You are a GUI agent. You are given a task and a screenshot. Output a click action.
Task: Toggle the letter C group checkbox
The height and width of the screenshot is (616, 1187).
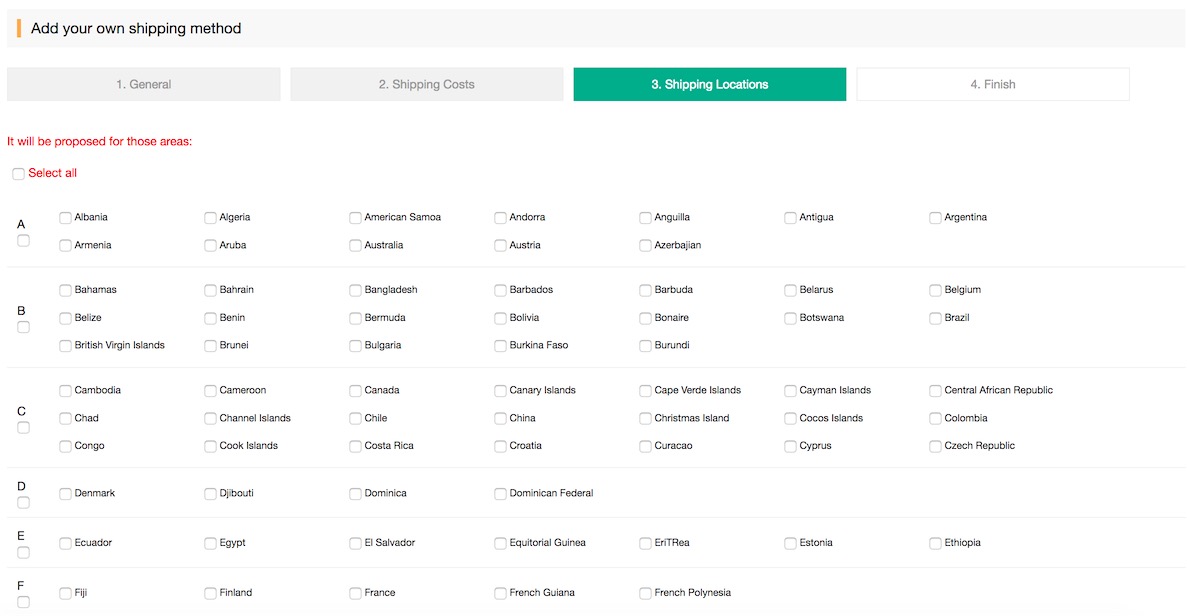point(23,428)
